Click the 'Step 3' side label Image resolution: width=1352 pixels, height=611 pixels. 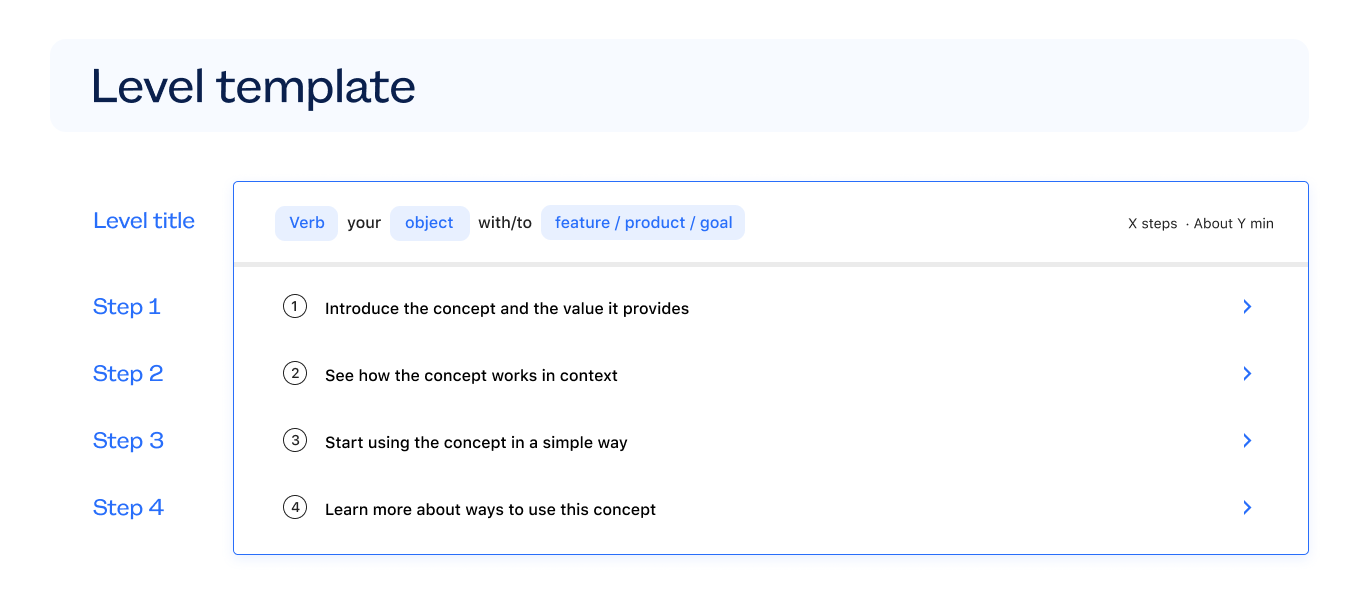pyautogui.click(x=128, y=441)
